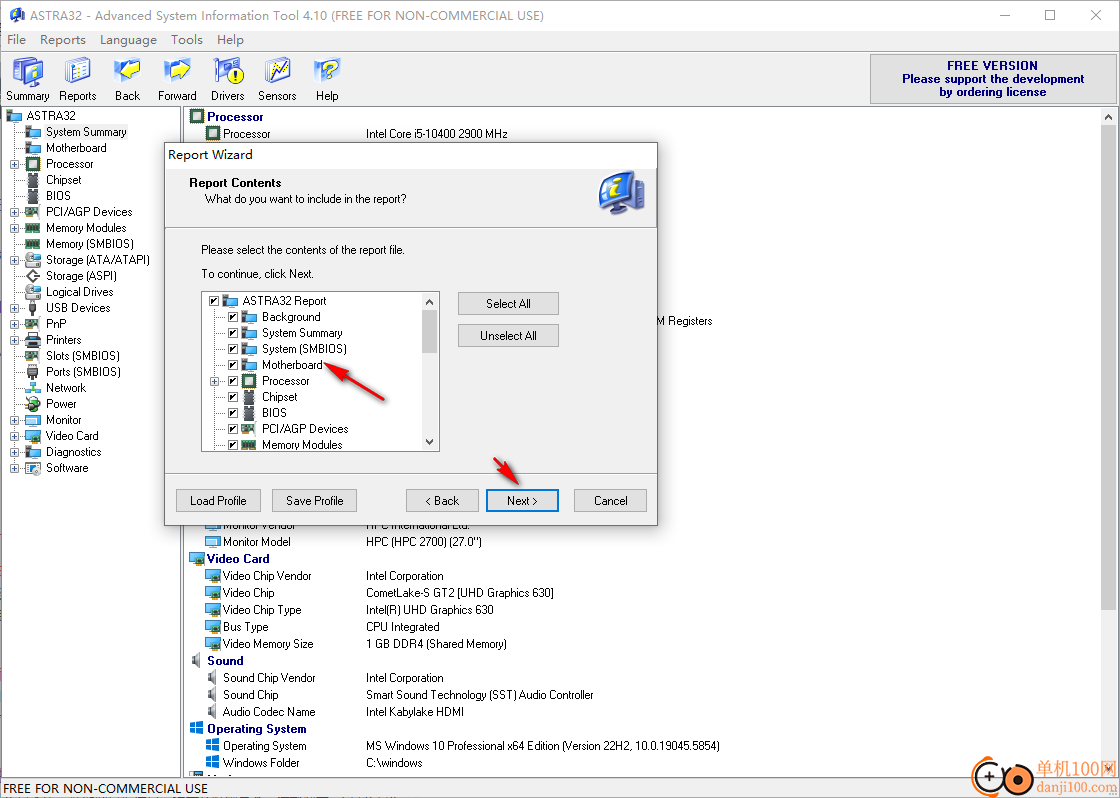Screen dimensions: 1120x798
Task: Uncheck Motherboard report checkbox
Action: [x=233, y=365]
